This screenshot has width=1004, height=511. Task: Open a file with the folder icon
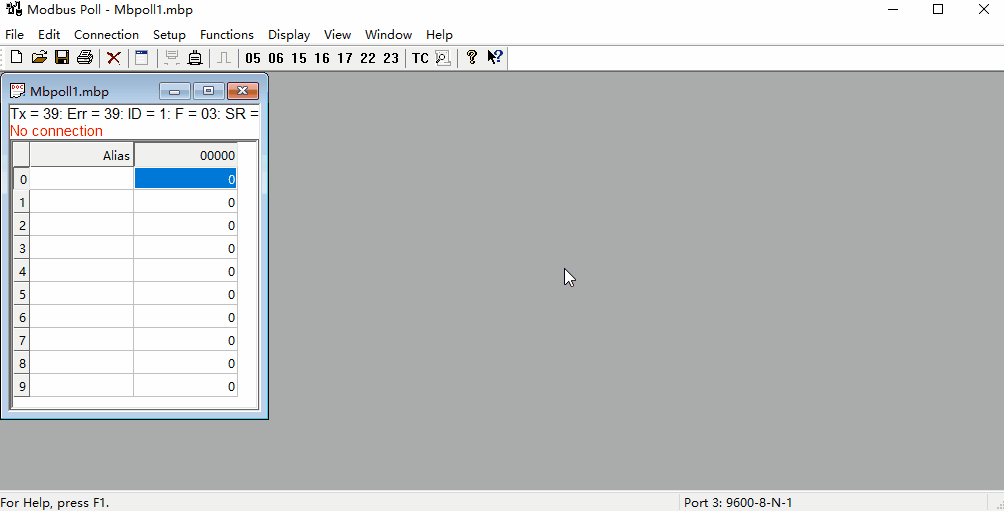(x=39, y=58)
